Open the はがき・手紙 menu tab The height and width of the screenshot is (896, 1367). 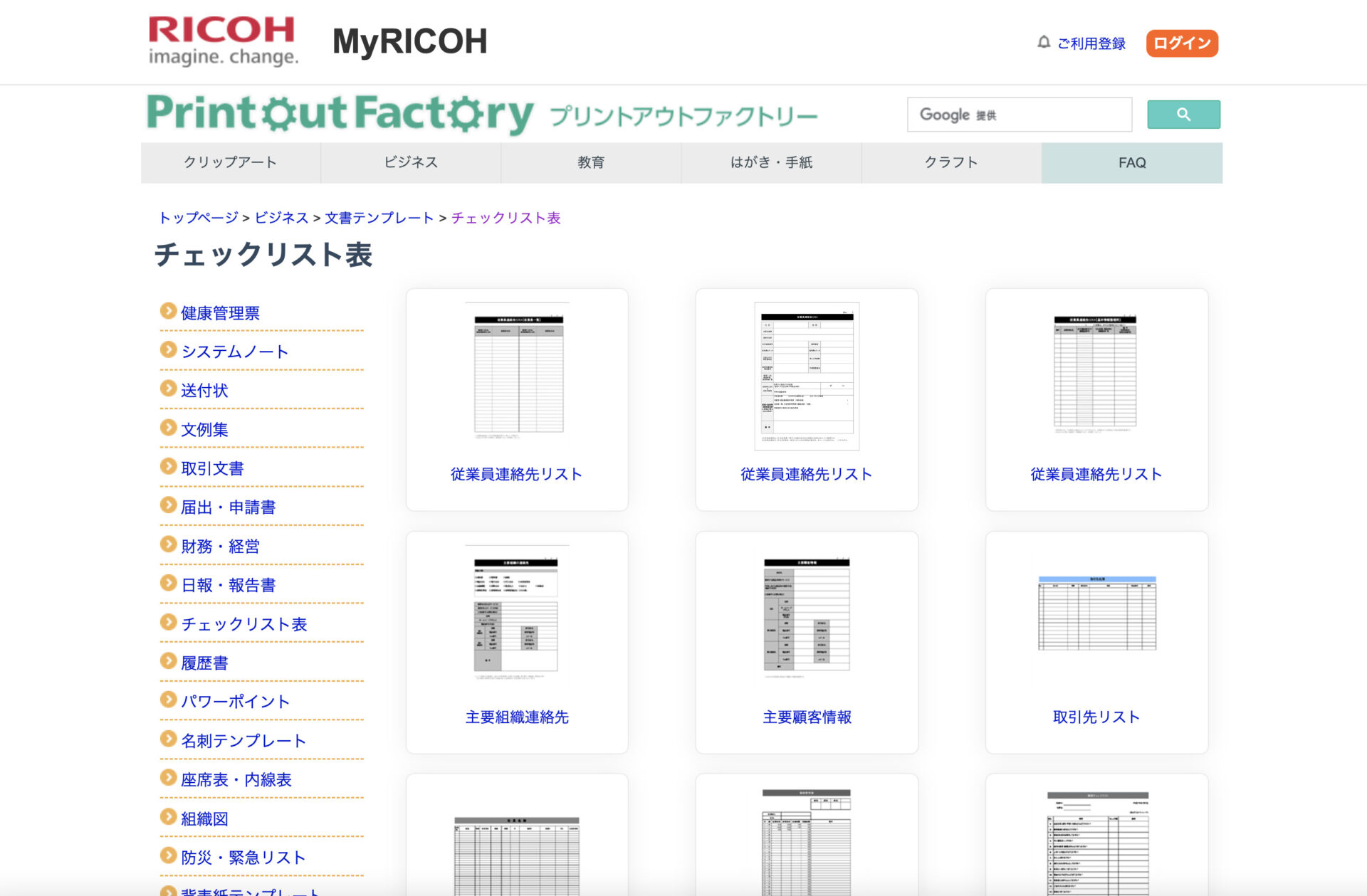tap(771, 163)
